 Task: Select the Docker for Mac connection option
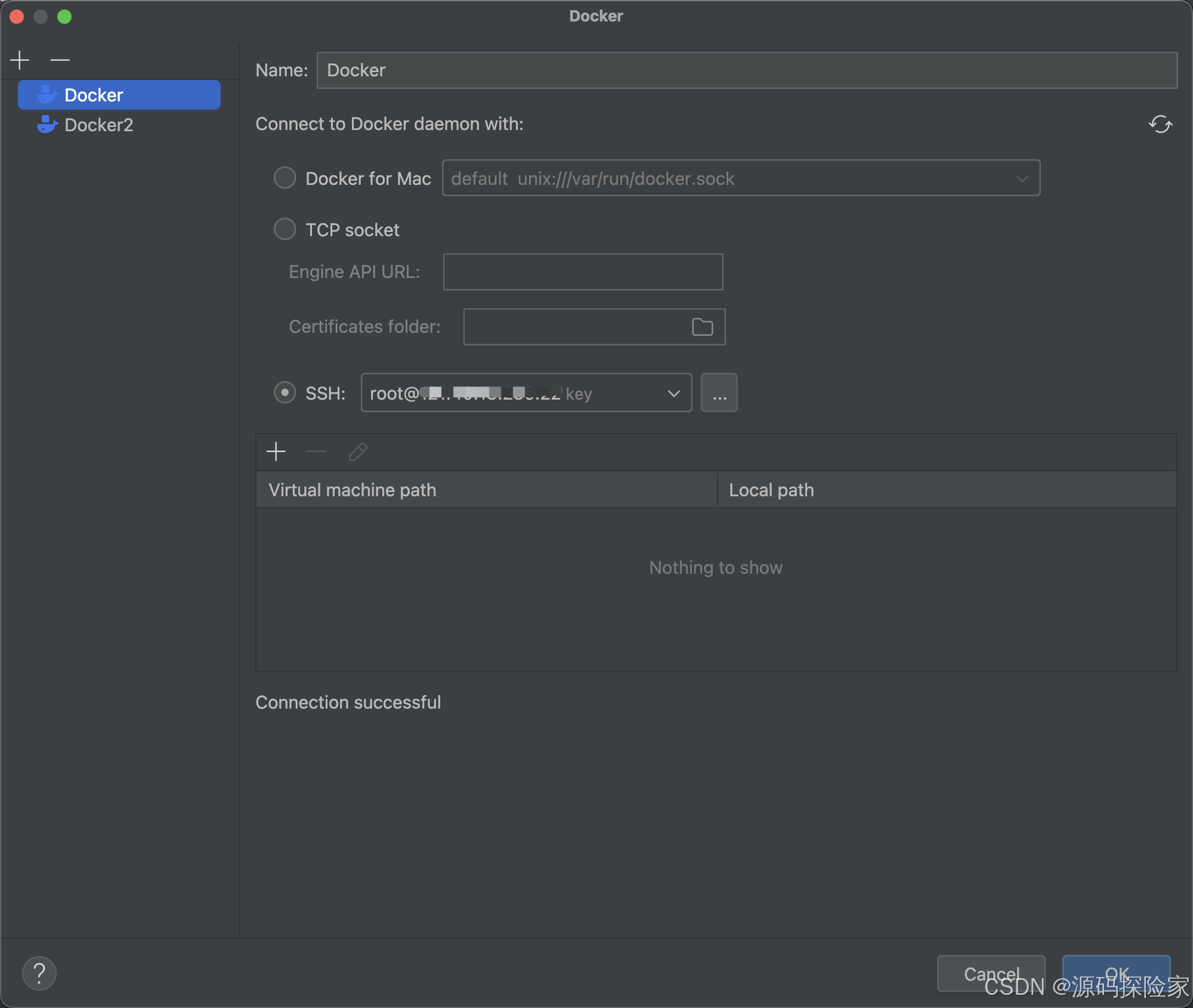point(285,178)
